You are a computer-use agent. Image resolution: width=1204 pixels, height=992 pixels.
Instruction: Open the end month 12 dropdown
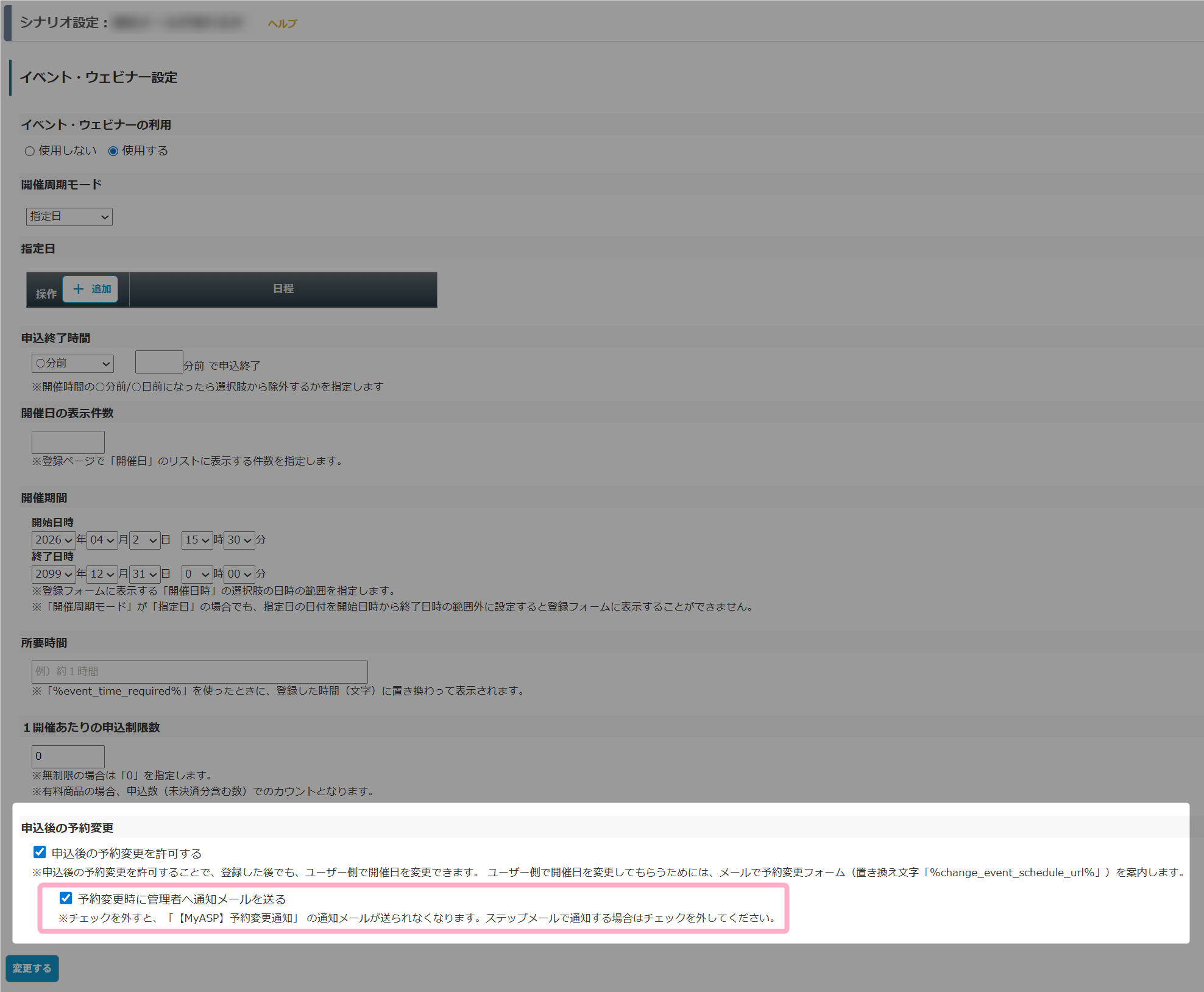point(102,574)
